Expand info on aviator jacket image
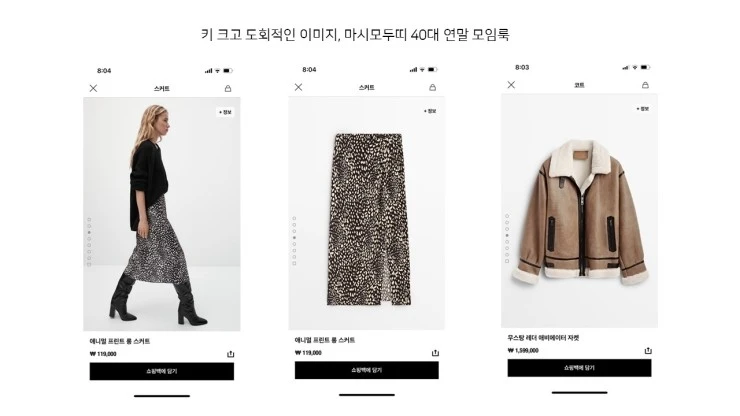The width and height of the screenshot is (740, 416). coord(643,109)
